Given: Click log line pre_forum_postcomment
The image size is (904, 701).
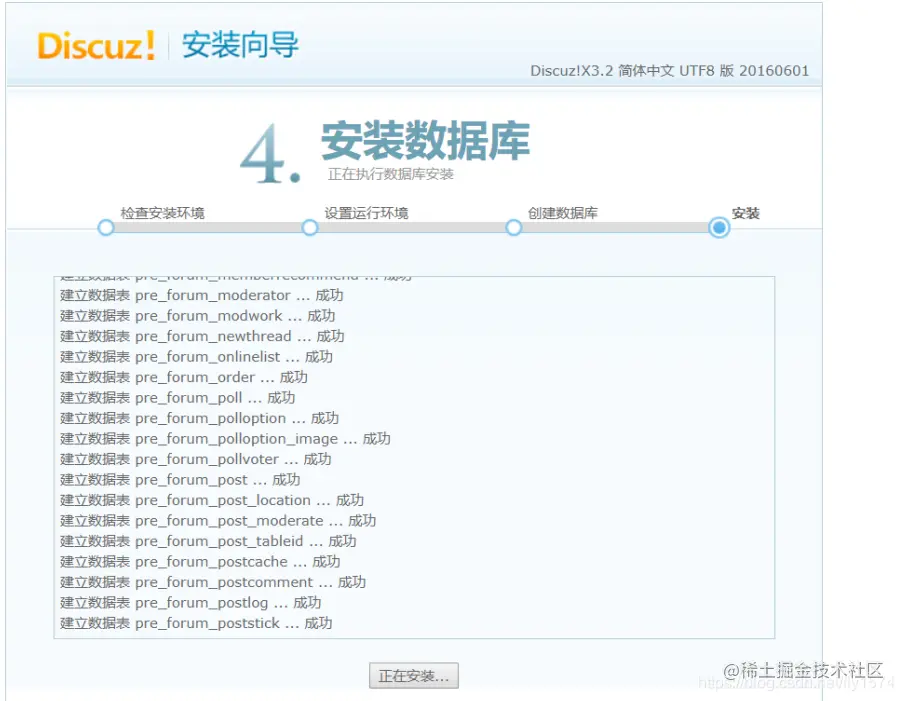Looking at the screenshot, I should pyautogui.click(x=213, y=582).
